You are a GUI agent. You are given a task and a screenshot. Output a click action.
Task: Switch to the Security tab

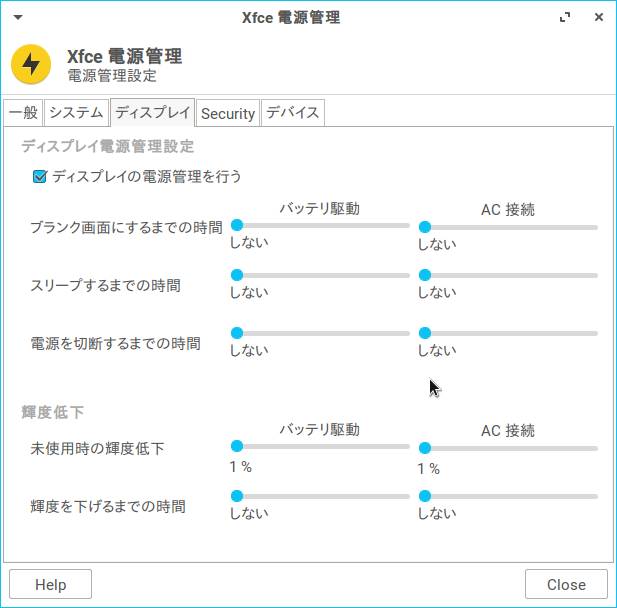point(228,113)
